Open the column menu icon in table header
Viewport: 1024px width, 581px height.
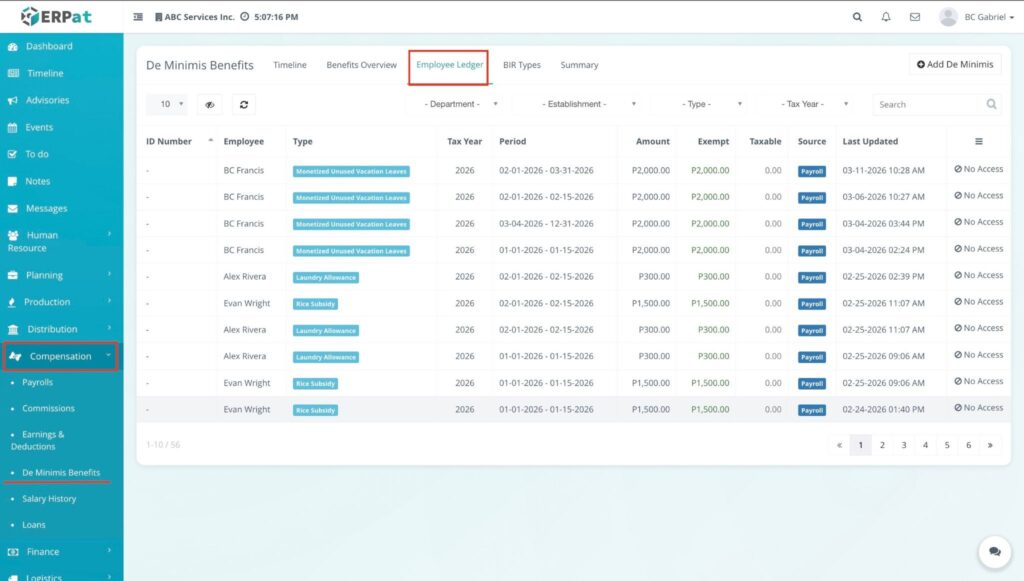(x=978, y=142)
